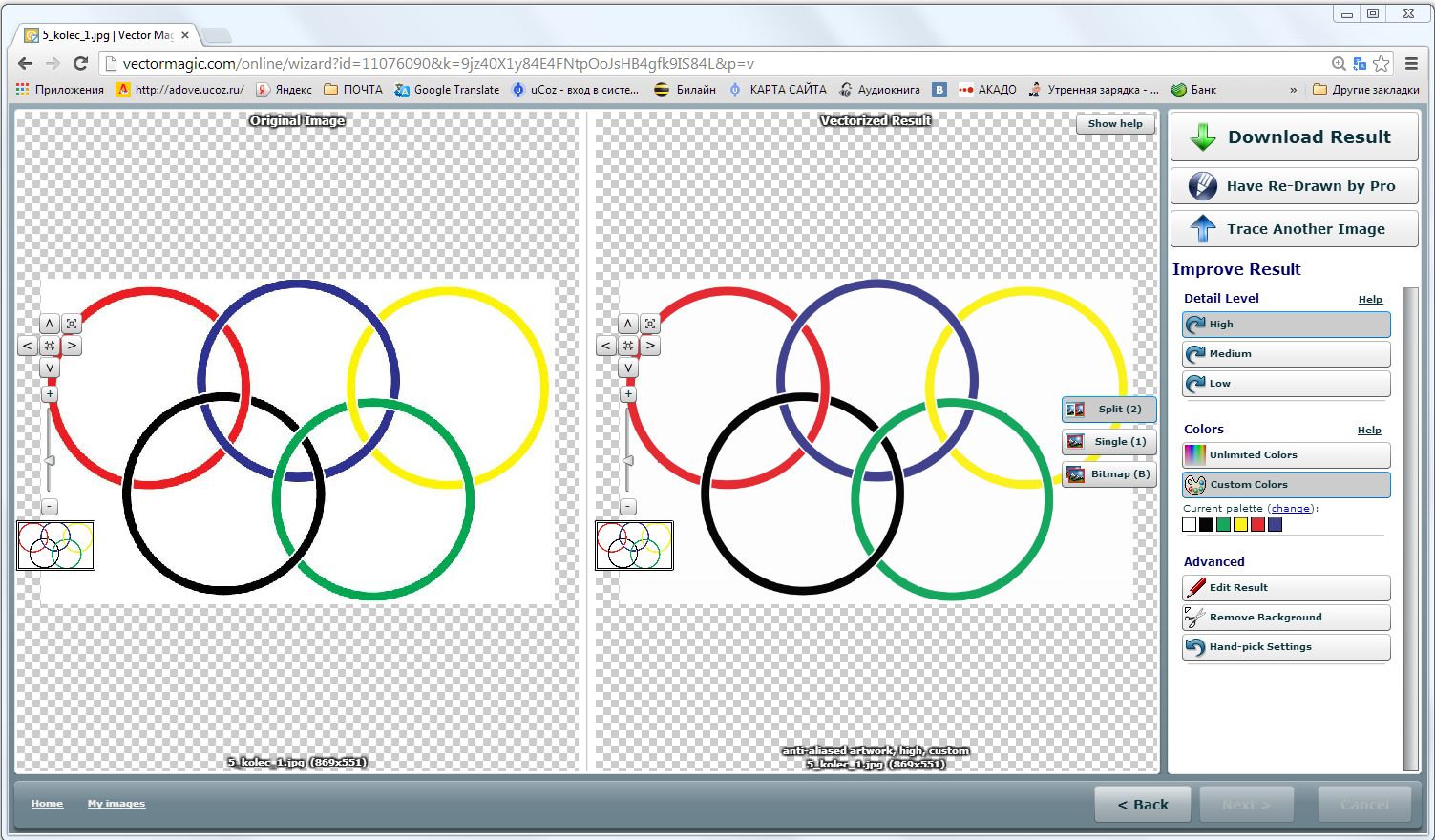The height and width of the screenshot is (840, 1435).
Task: Go Back in the wizard
Action: [1143, 805]
